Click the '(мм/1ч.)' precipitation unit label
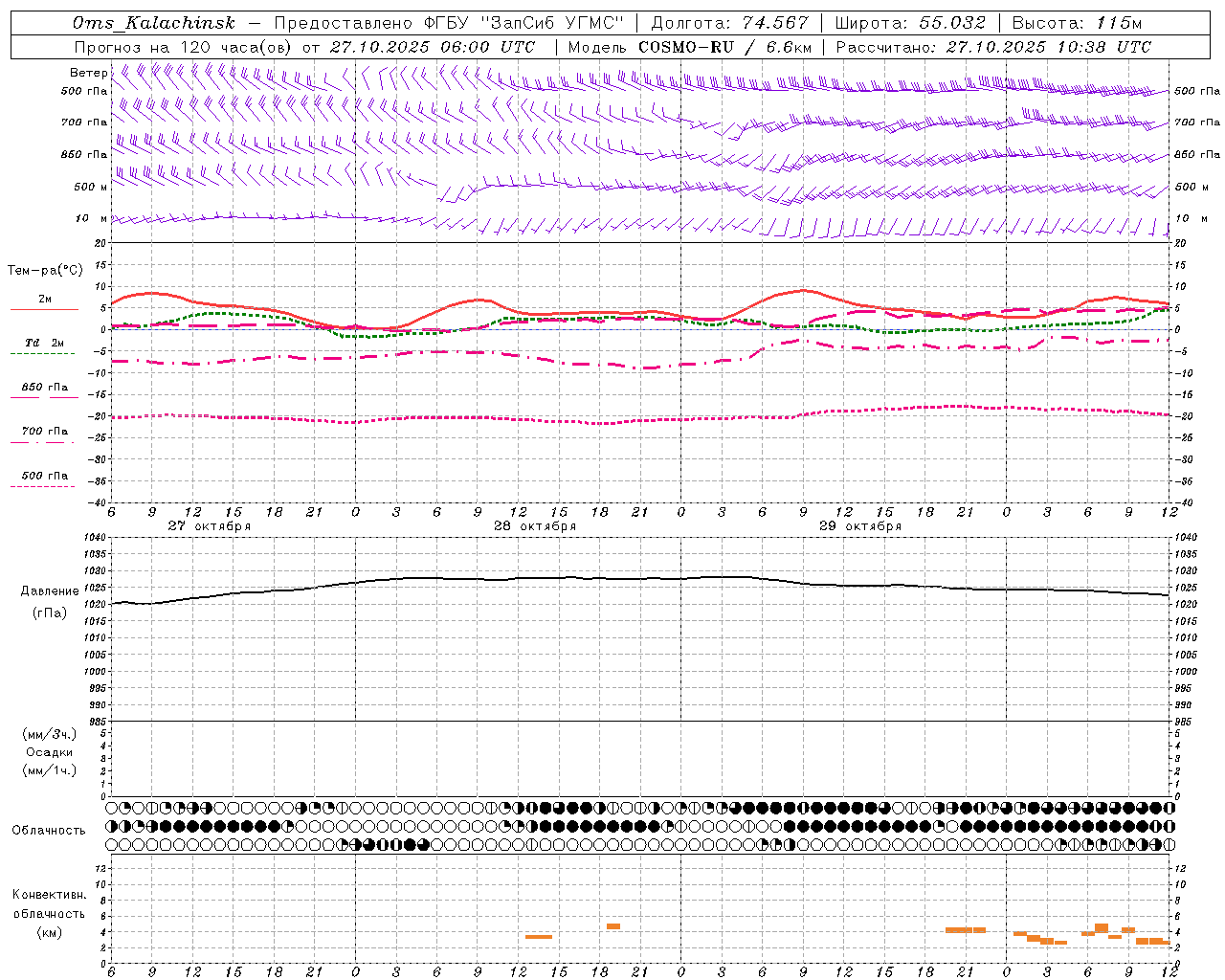This screenshot has height=980, width=1225. click(x=50, y=770)
